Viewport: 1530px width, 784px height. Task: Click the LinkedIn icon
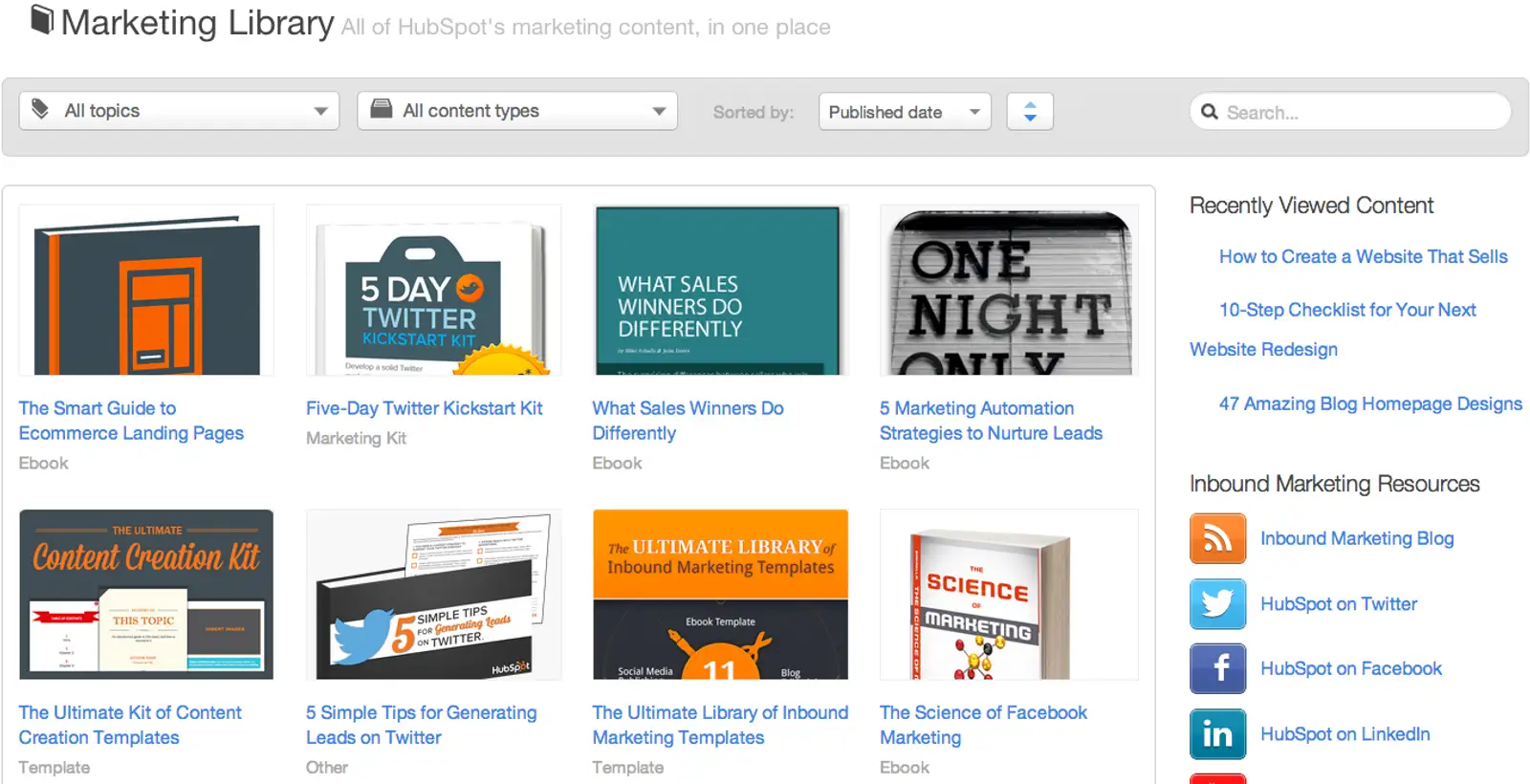click(x=1217, y=733)
